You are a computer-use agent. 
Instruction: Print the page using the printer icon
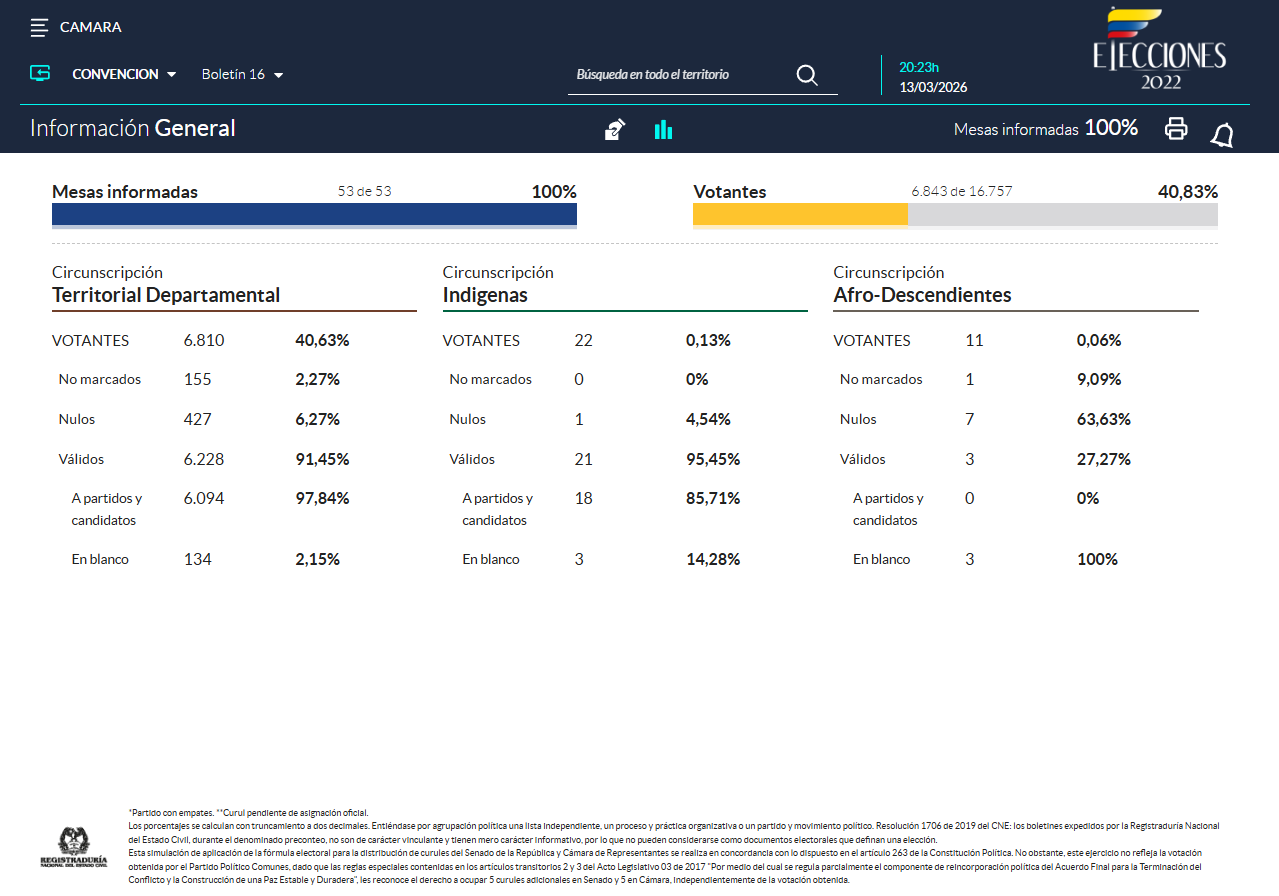1176,129
